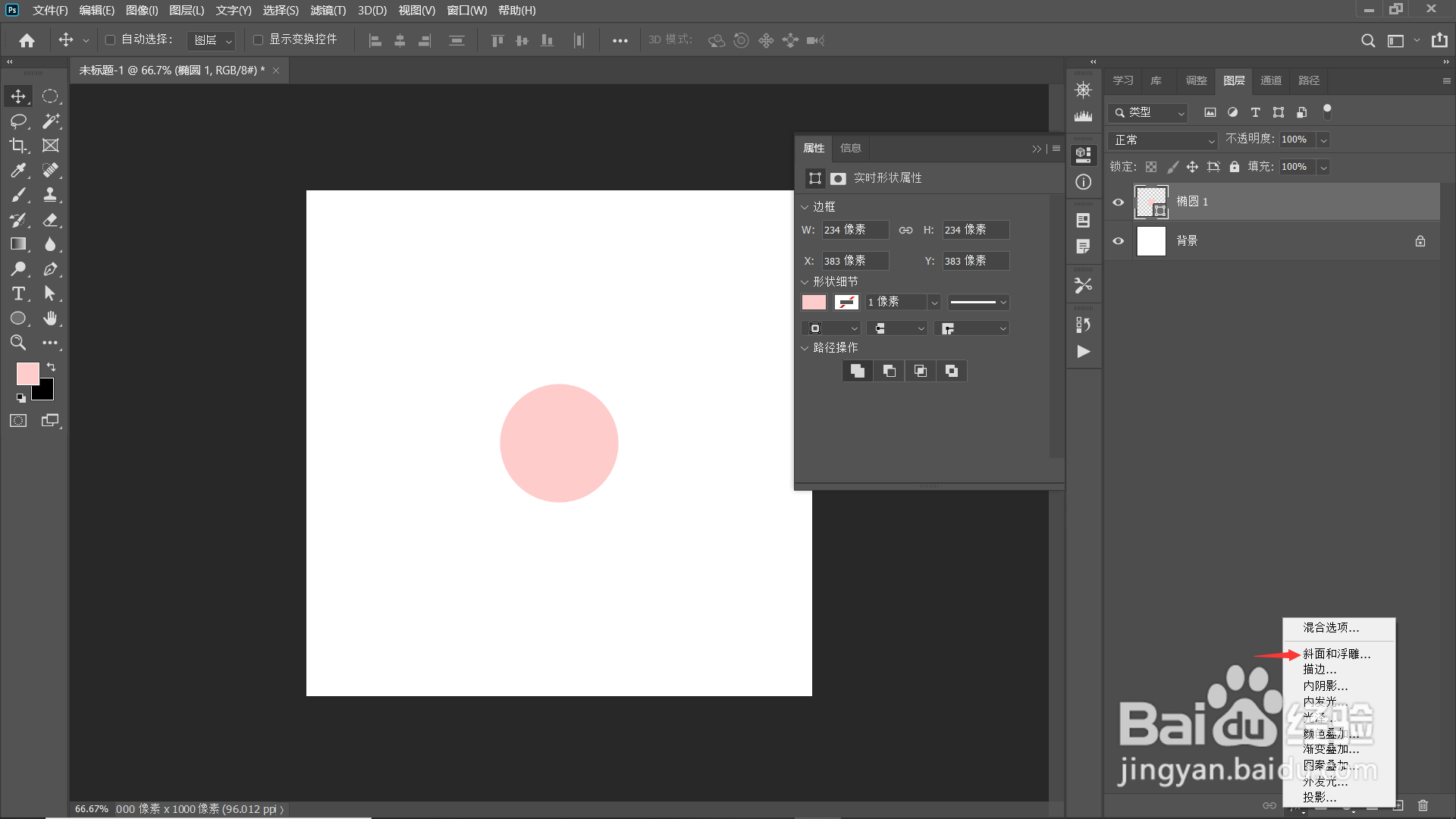Enable Show Transform Controls checkbox
This screenshot has height=819, width=1456.
(x=258, y=39)
